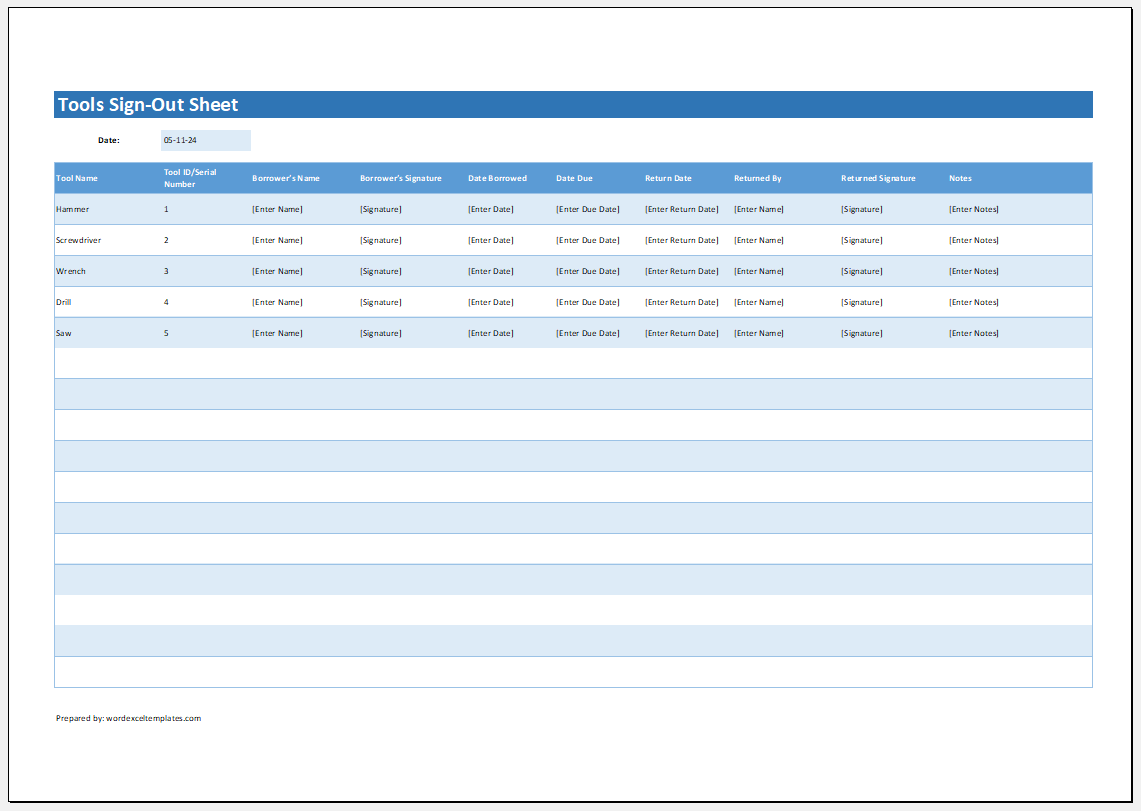The height and width of the screenshot is (811, 1141).
Task: Click the Borrower's Signature column header
Action: (401, 178)
